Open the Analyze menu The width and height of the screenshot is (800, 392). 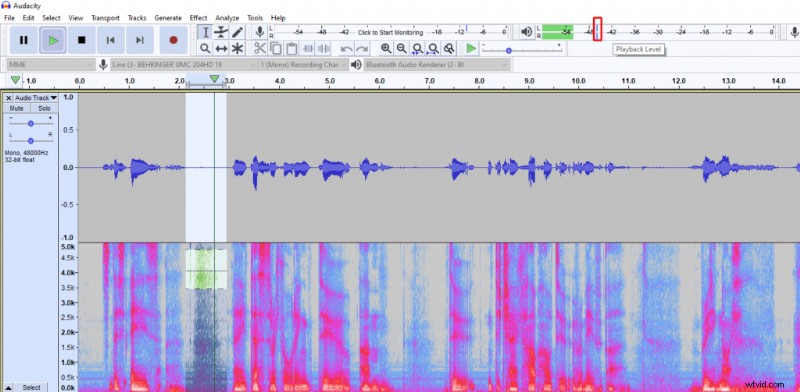pyautogui.click(x=227, y=18)
